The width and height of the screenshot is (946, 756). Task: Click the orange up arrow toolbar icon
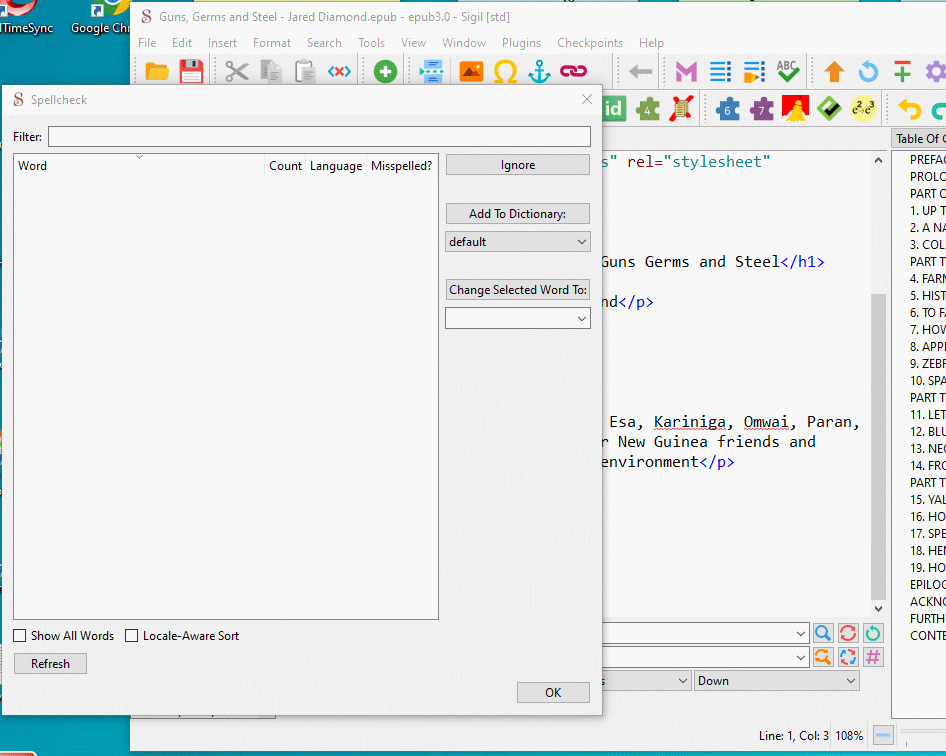click(x=834, y=72)
